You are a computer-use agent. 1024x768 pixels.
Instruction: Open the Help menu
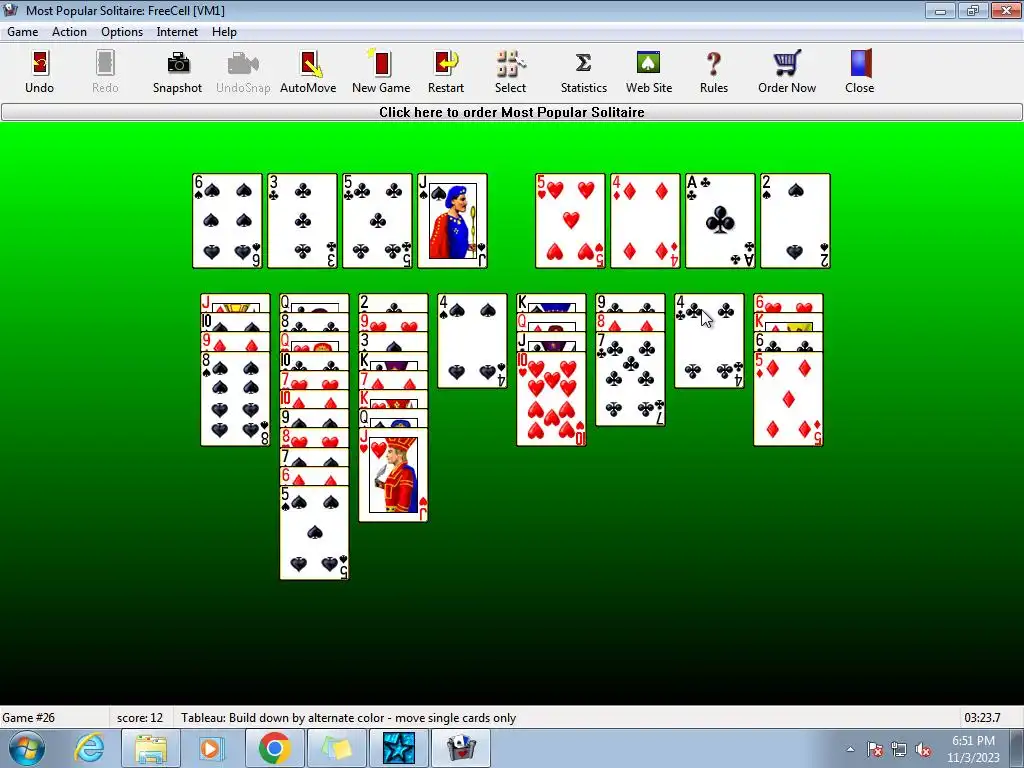pos(224,32)
